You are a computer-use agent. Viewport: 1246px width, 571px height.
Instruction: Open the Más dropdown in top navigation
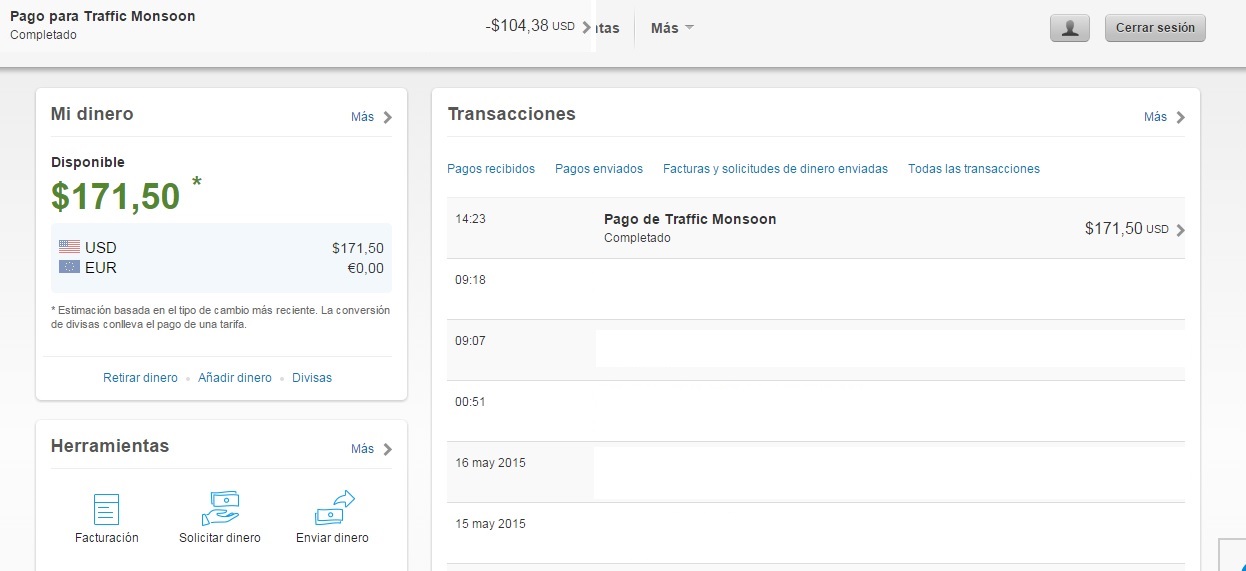point(672,28)
